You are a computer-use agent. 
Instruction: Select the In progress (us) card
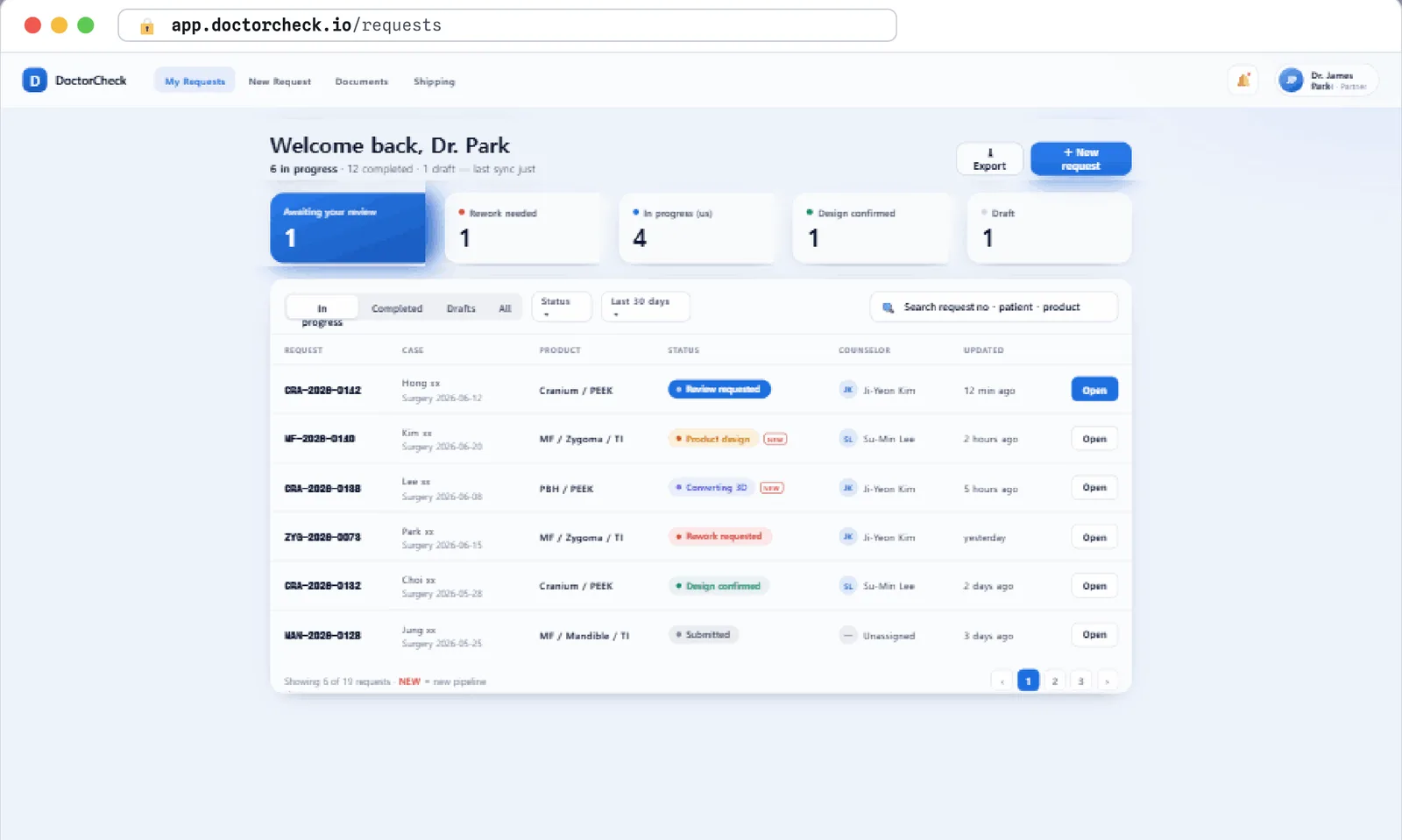pyautogui.click(x=697, y=228)
